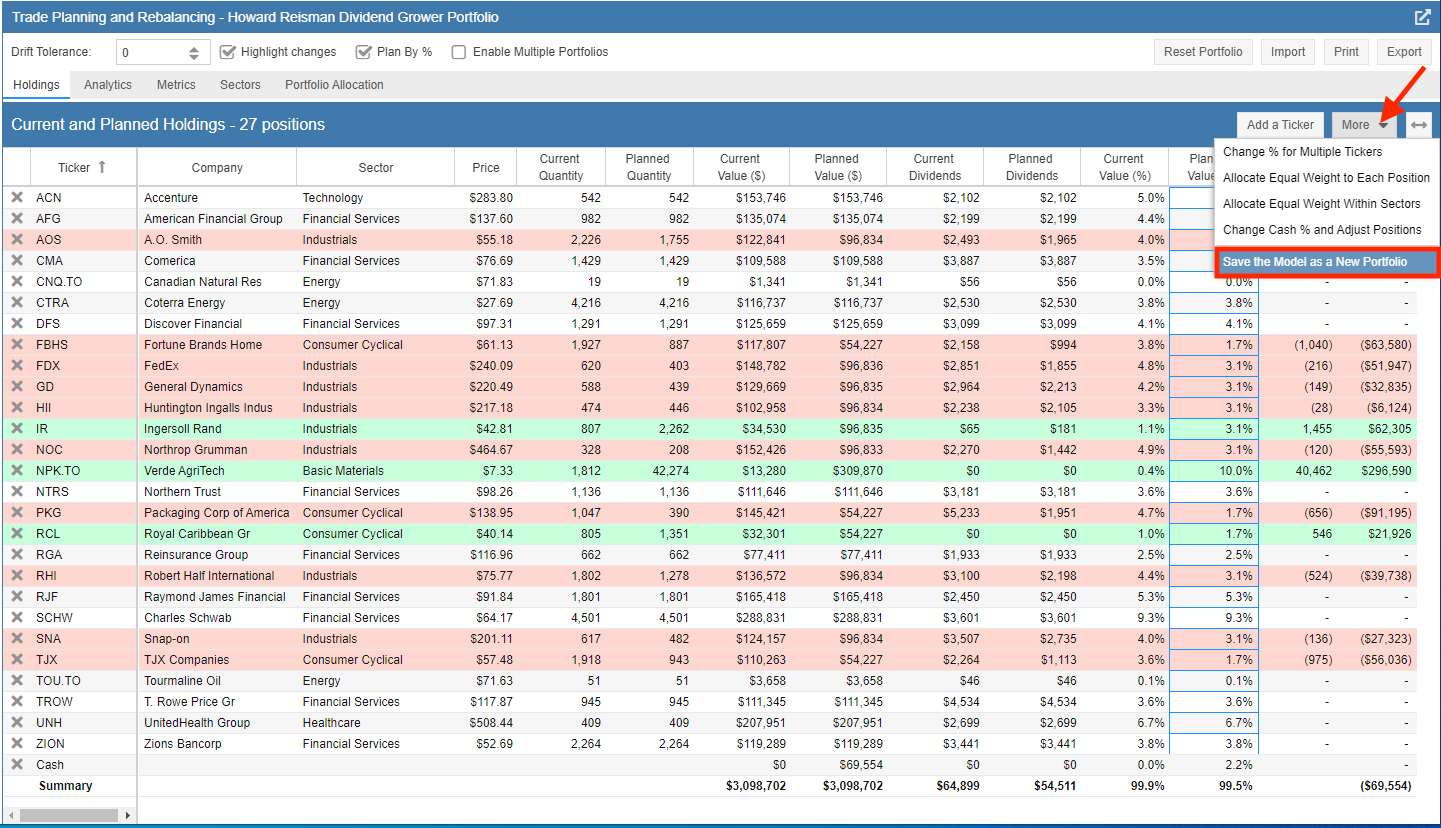Choose Allocate Equal Weight Within Sectors
The height and width of the screenshot is (828, 1441).
[1326, 204]
